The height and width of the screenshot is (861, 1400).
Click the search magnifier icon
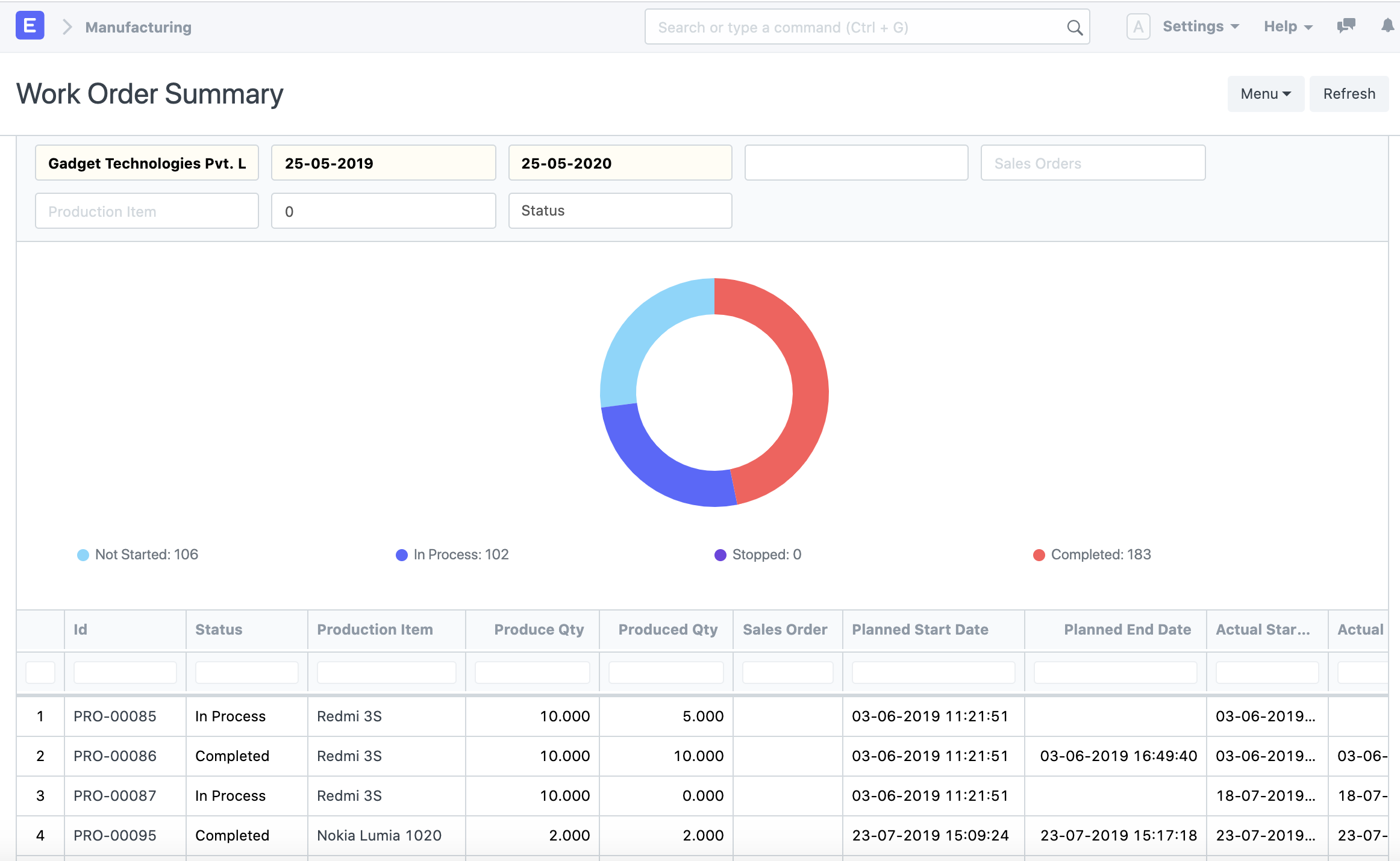1075,27
